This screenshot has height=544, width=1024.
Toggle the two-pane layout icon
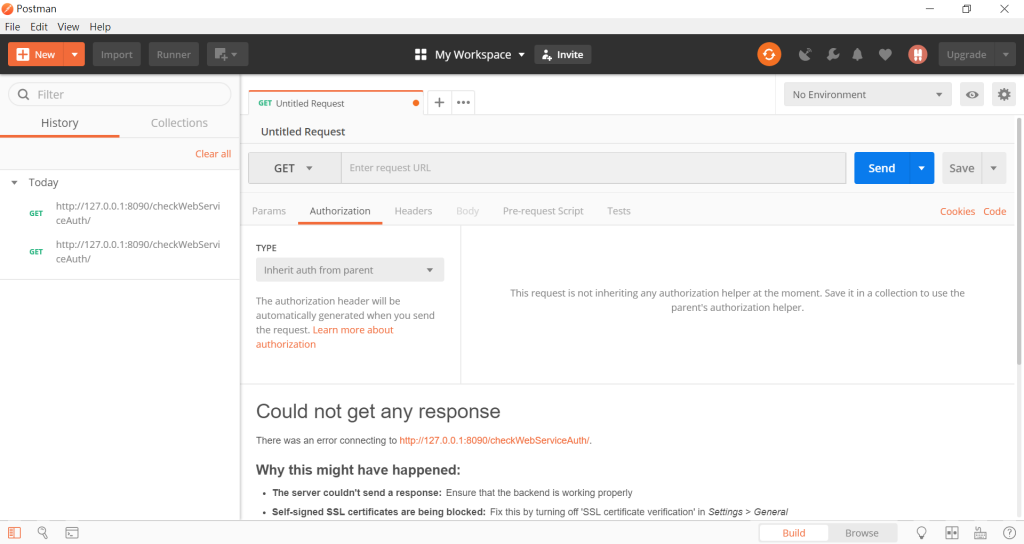click(952, 533)
